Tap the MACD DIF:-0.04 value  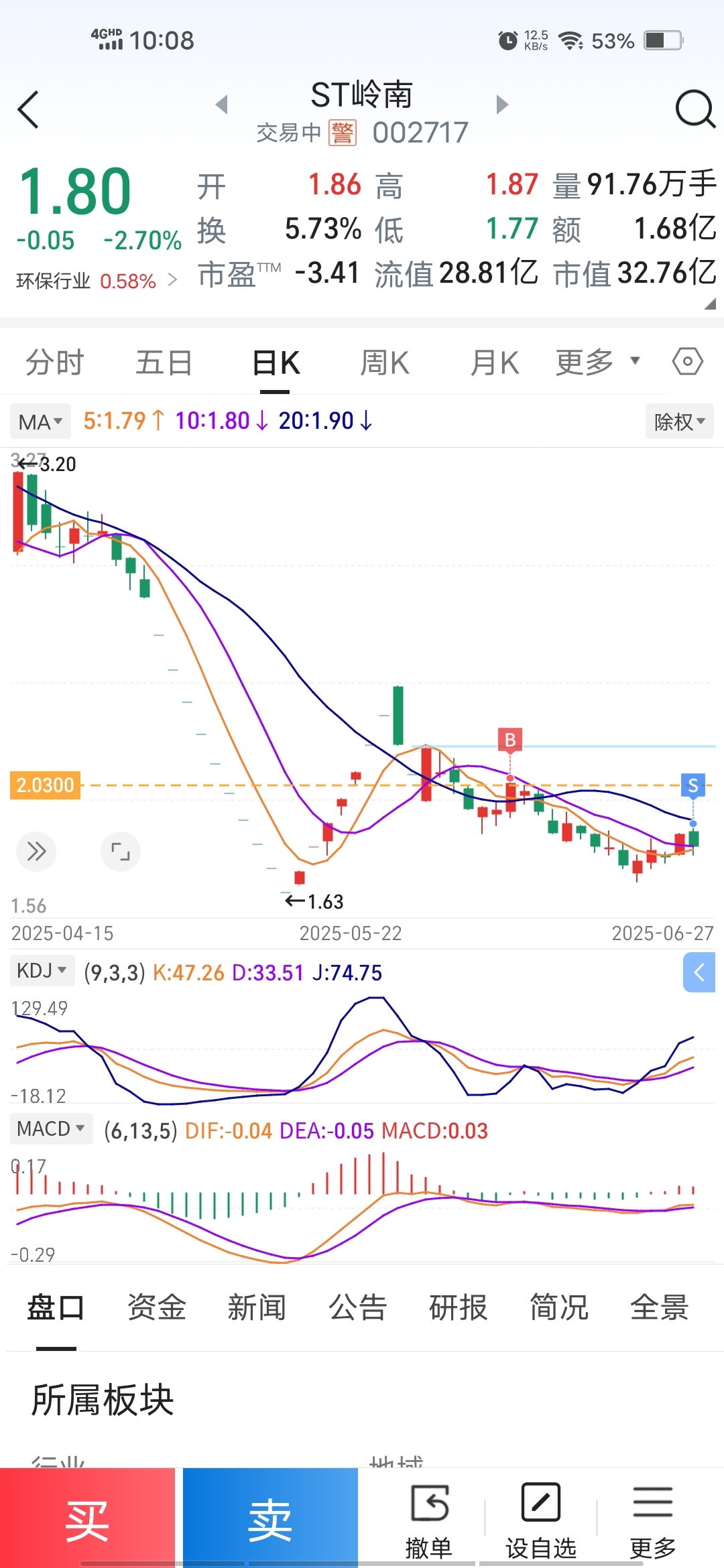(x=228, y=1131)
